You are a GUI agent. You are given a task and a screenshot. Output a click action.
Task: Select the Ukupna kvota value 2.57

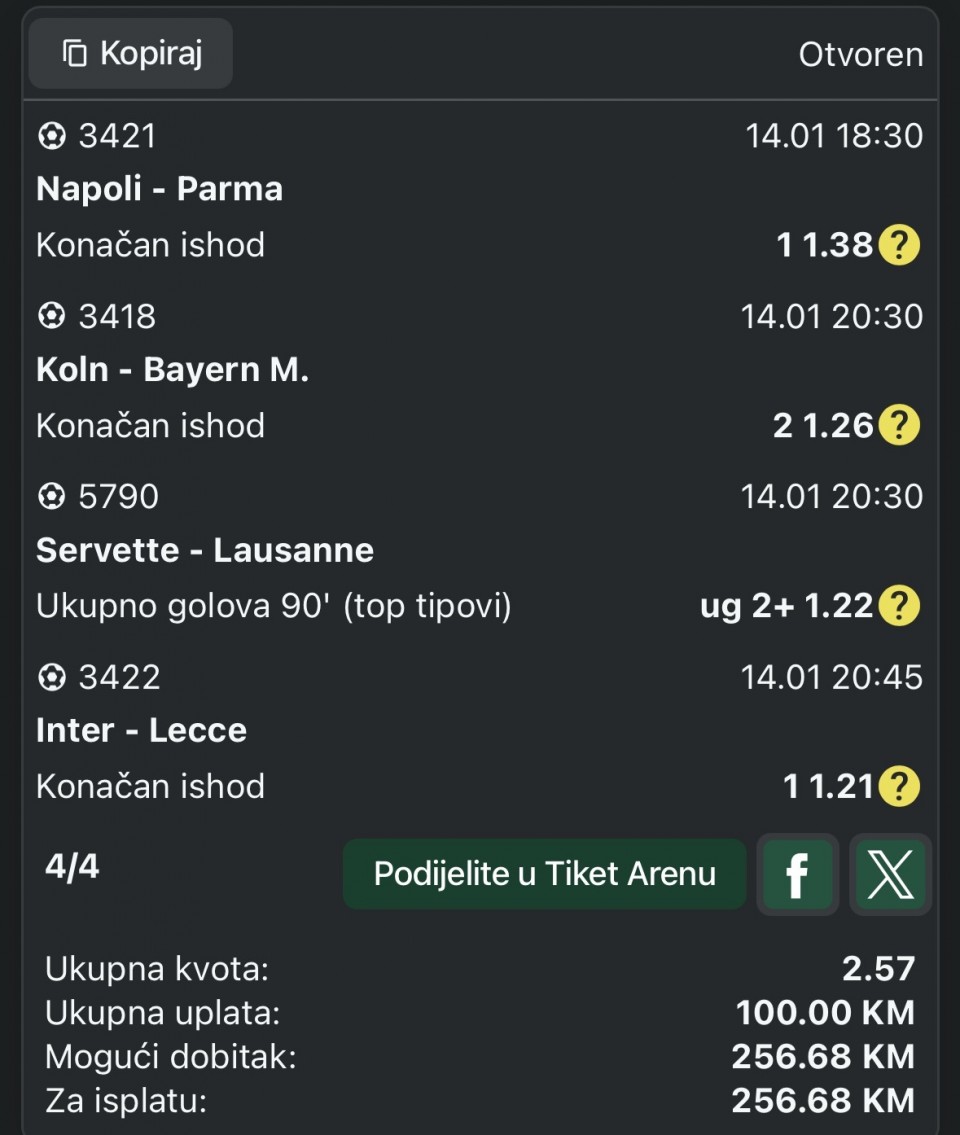pyautogui.click(x=878, y=968)
